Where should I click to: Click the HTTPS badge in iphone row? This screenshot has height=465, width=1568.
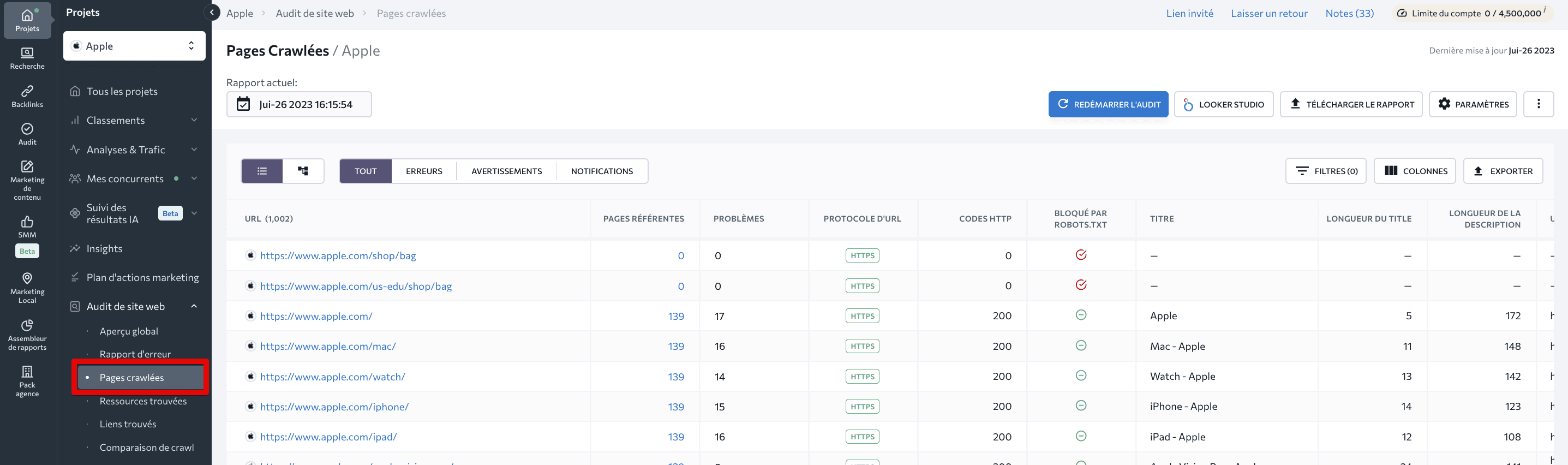click(x=863, y=407)
